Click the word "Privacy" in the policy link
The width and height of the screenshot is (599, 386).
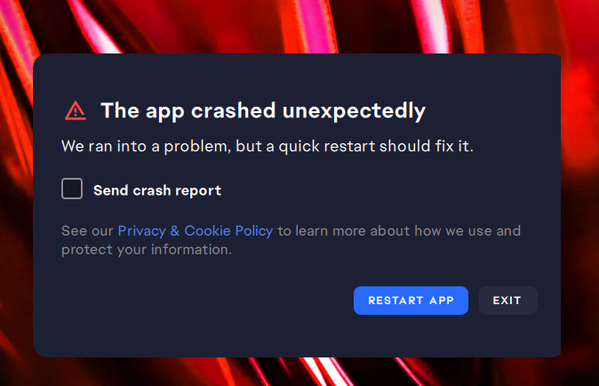(x=142, y=231)
